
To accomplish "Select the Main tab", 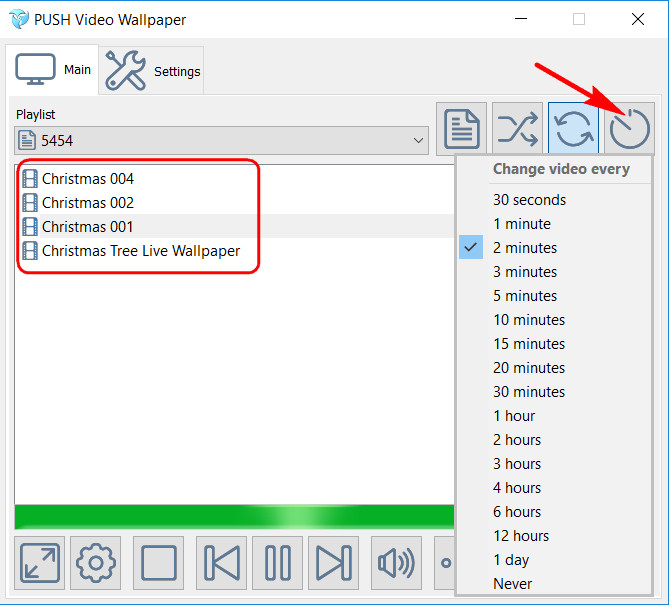I will pyautogui.click(x=52, y=70).
